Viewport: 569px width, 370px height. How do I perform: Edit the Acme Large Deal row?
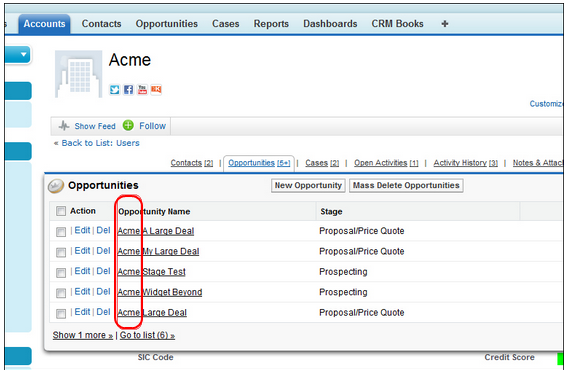click(82, 312)
